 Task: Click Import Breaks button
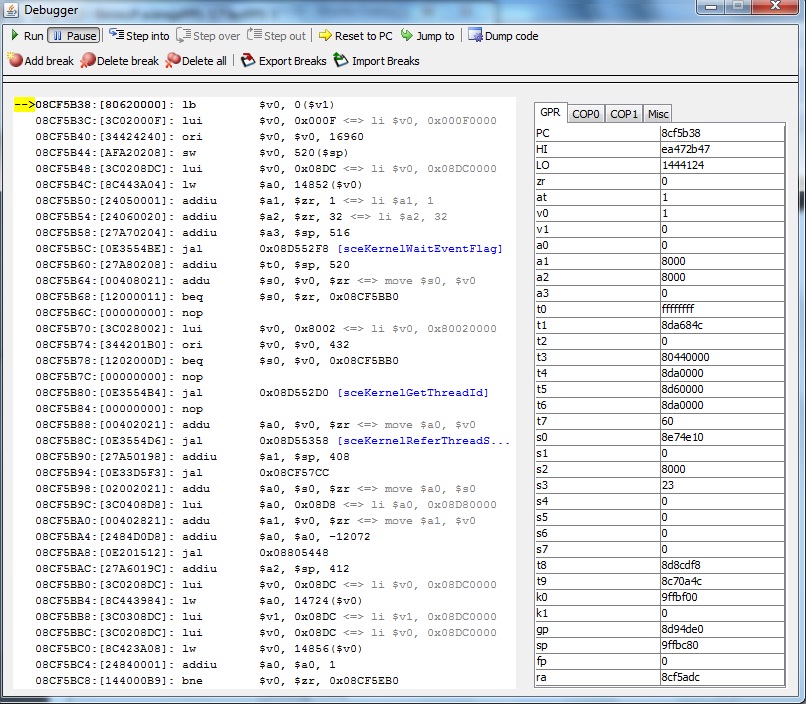coord(376,61)
